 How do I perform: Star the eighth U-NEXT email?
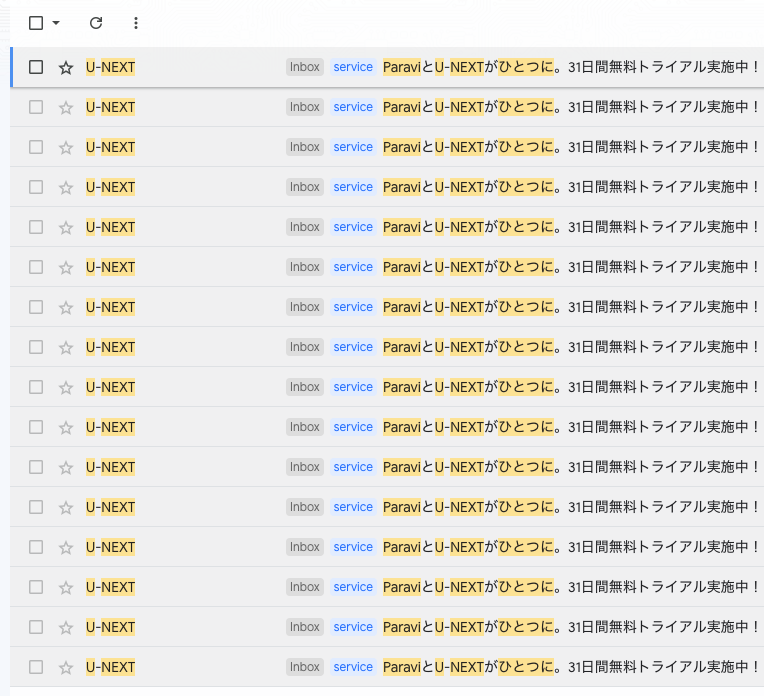66,347
